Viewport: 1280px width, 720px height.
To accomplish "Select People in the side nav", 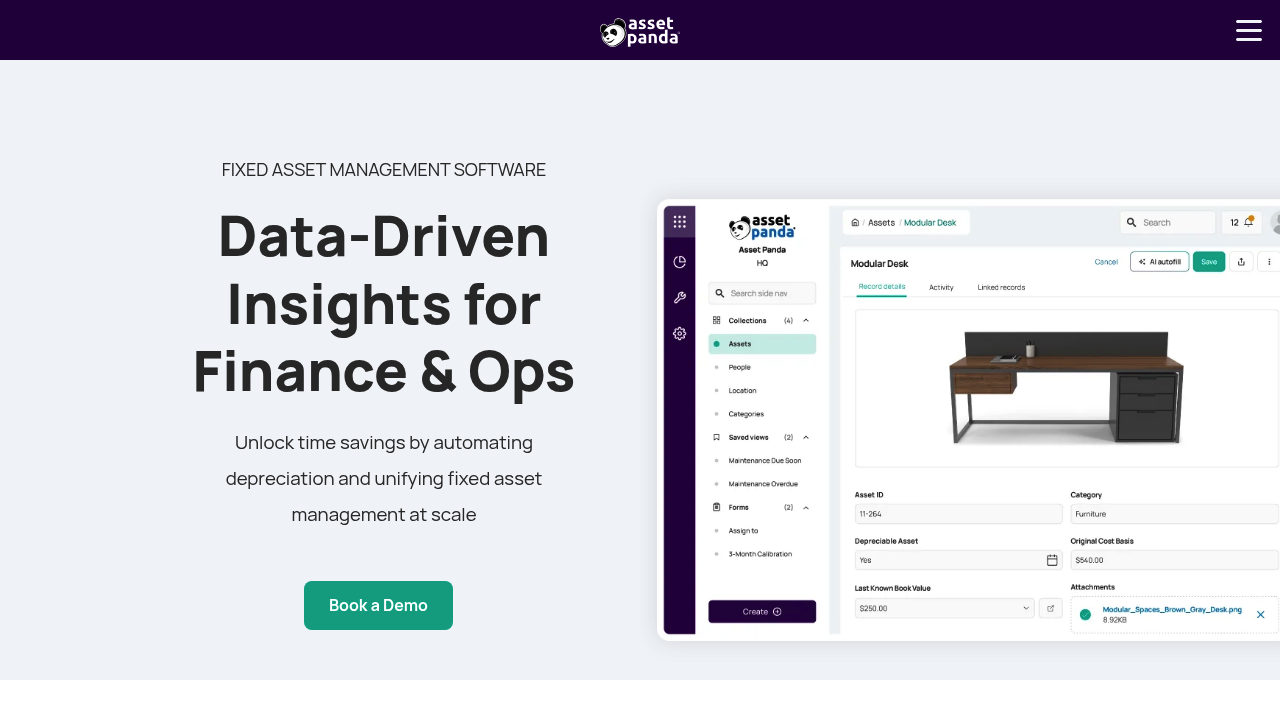I will [x=739, y=367].
